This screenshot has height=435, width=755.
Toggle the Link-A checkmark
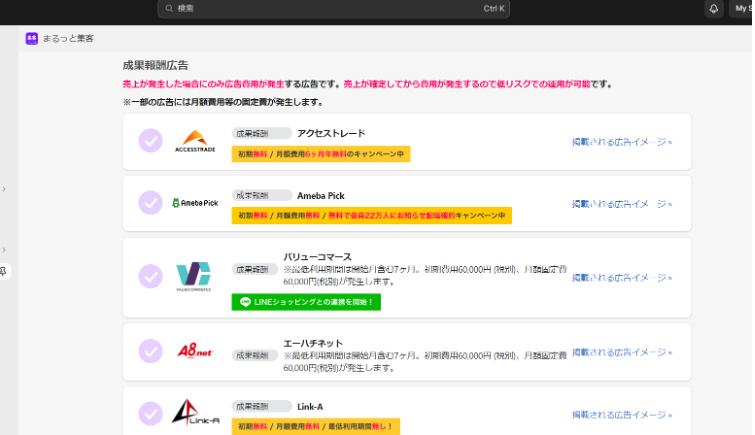[151, 413]
